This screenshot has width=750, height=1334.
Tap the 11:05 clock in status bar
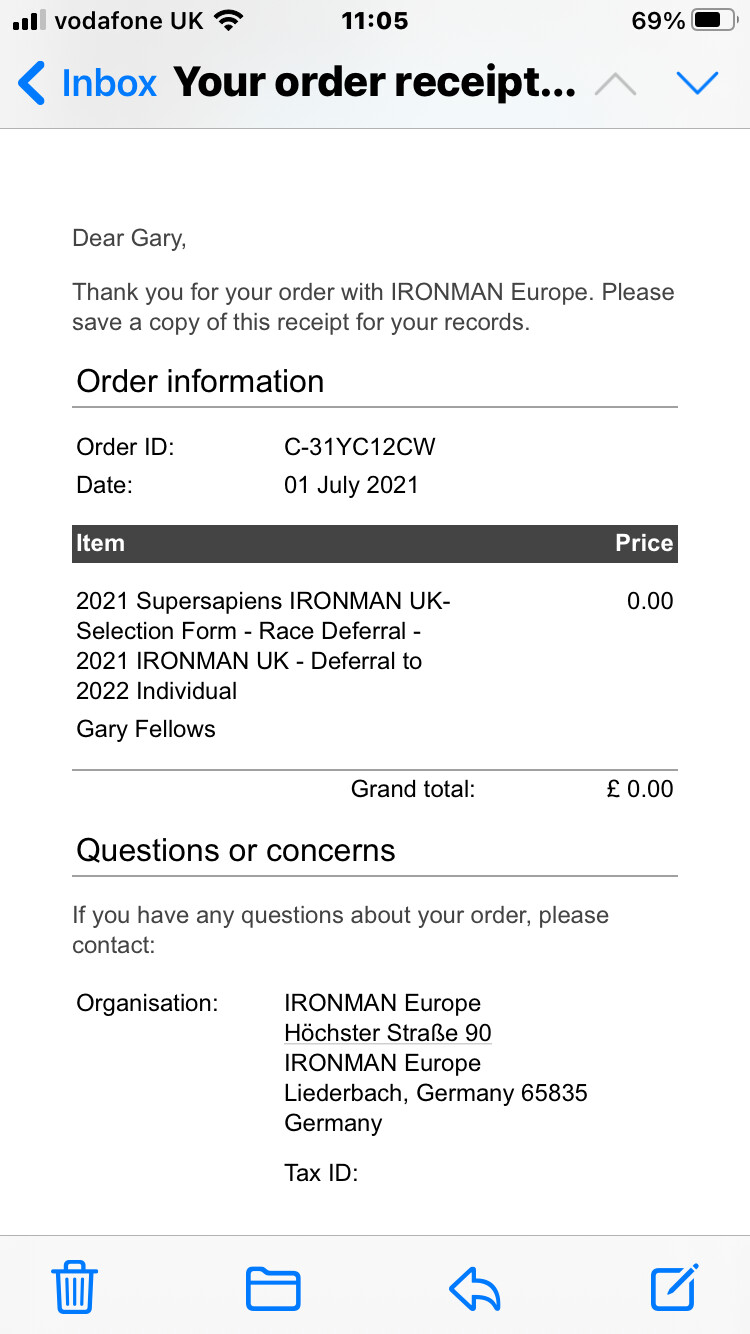tap(375, 20)
